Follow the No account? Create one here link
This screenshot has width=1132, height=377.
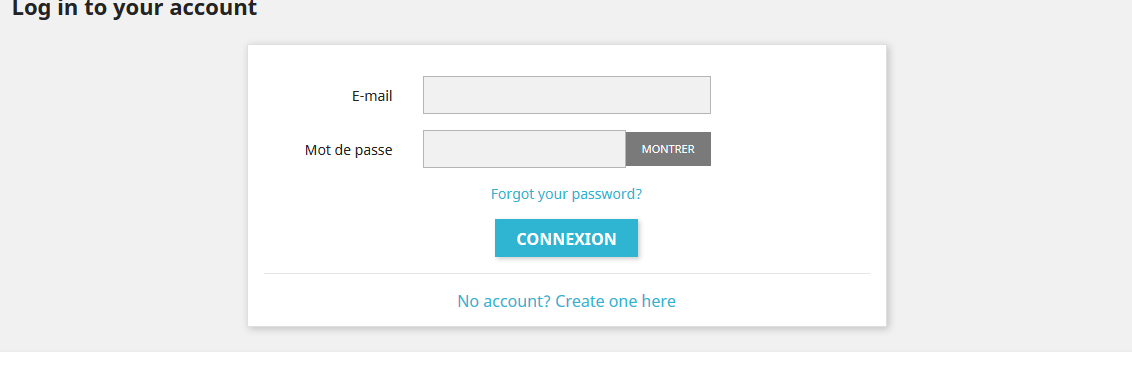coord(566,301)
